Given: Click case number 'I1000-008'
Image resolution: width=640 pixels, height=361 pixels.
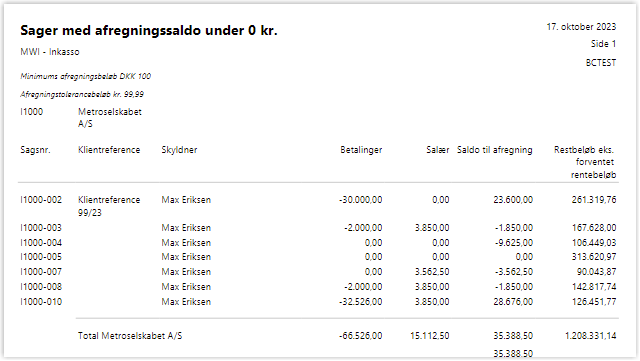Looking at the screenshot, I should 41,287.
